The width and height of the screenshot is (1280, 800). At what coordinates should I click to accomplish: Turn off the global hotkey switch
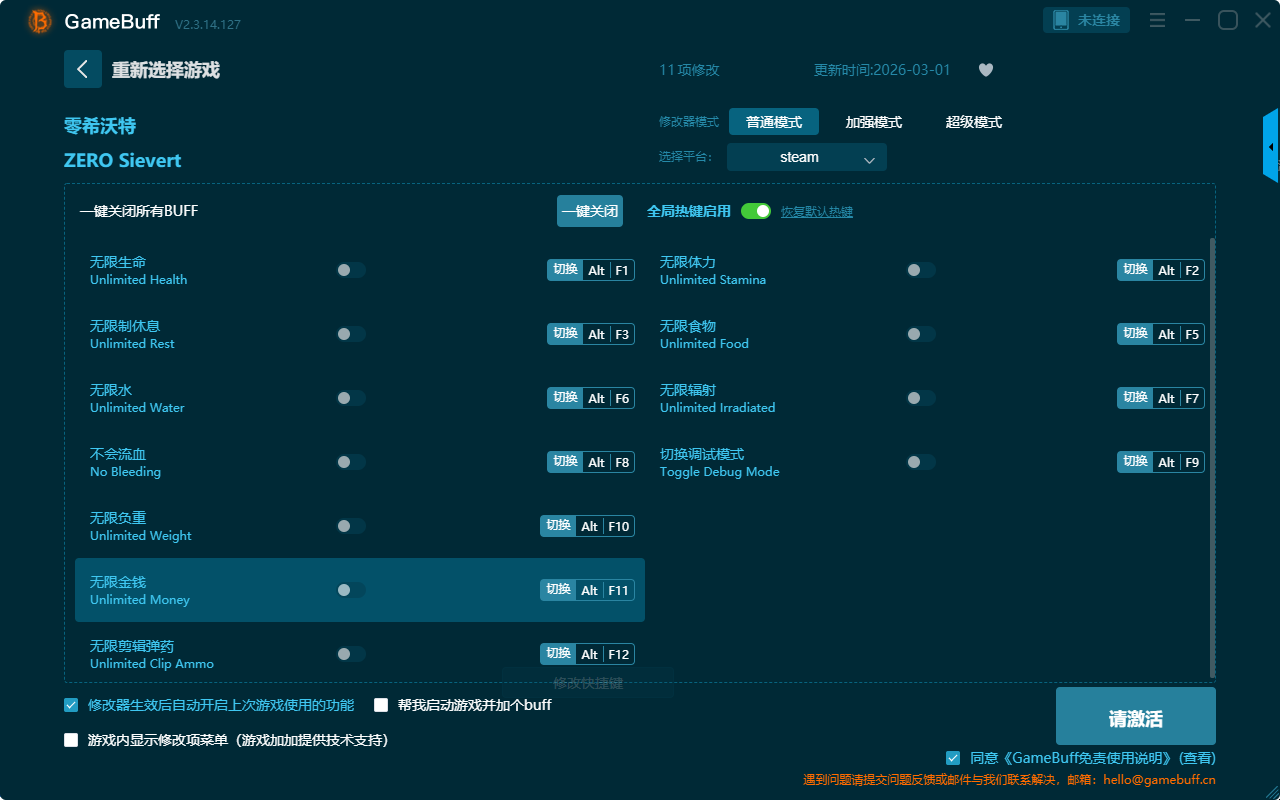coord(756,211)
